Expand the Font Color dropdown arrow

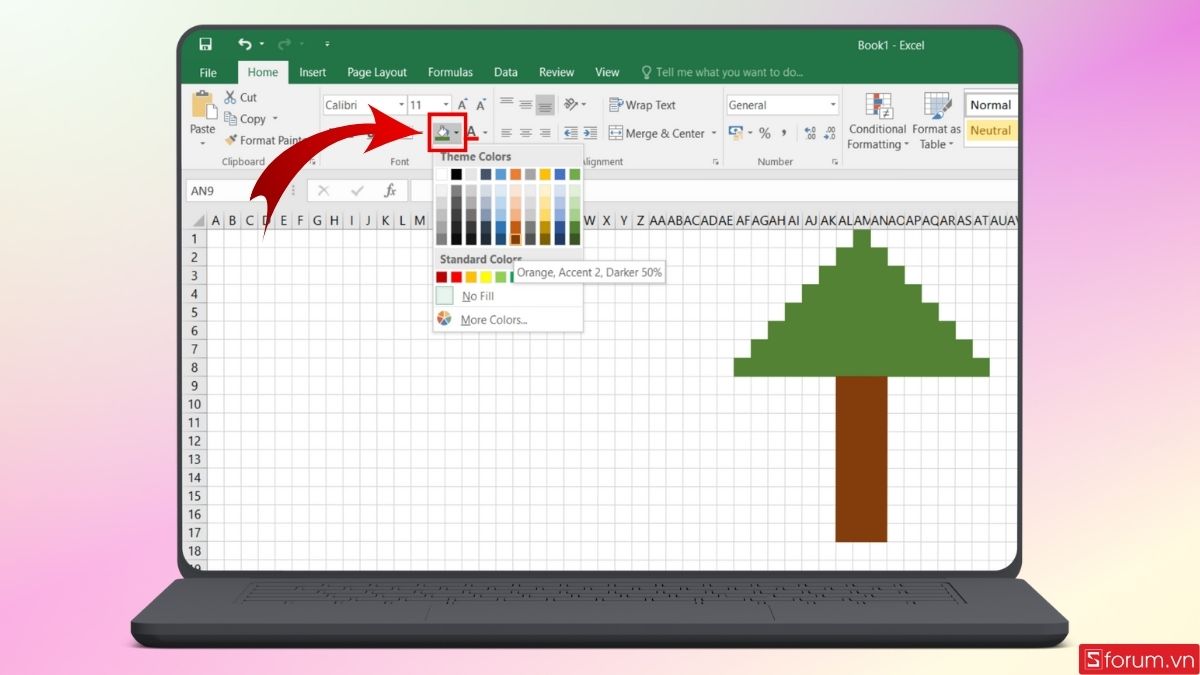point(486,133)
